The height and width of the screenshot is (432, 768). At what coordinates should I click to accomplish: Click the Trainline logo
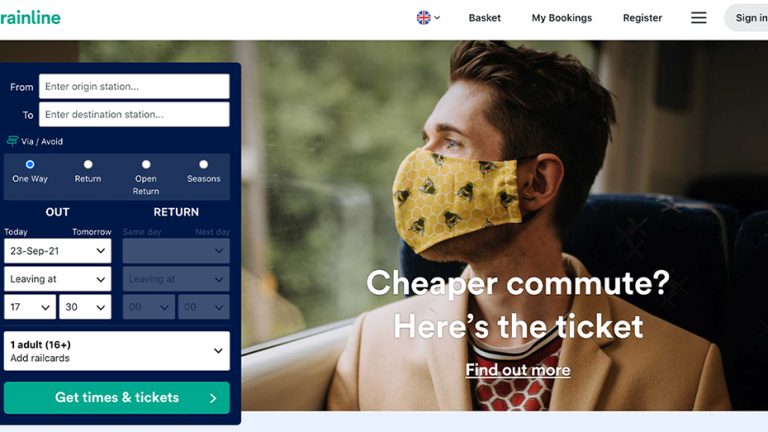[30, 18]
